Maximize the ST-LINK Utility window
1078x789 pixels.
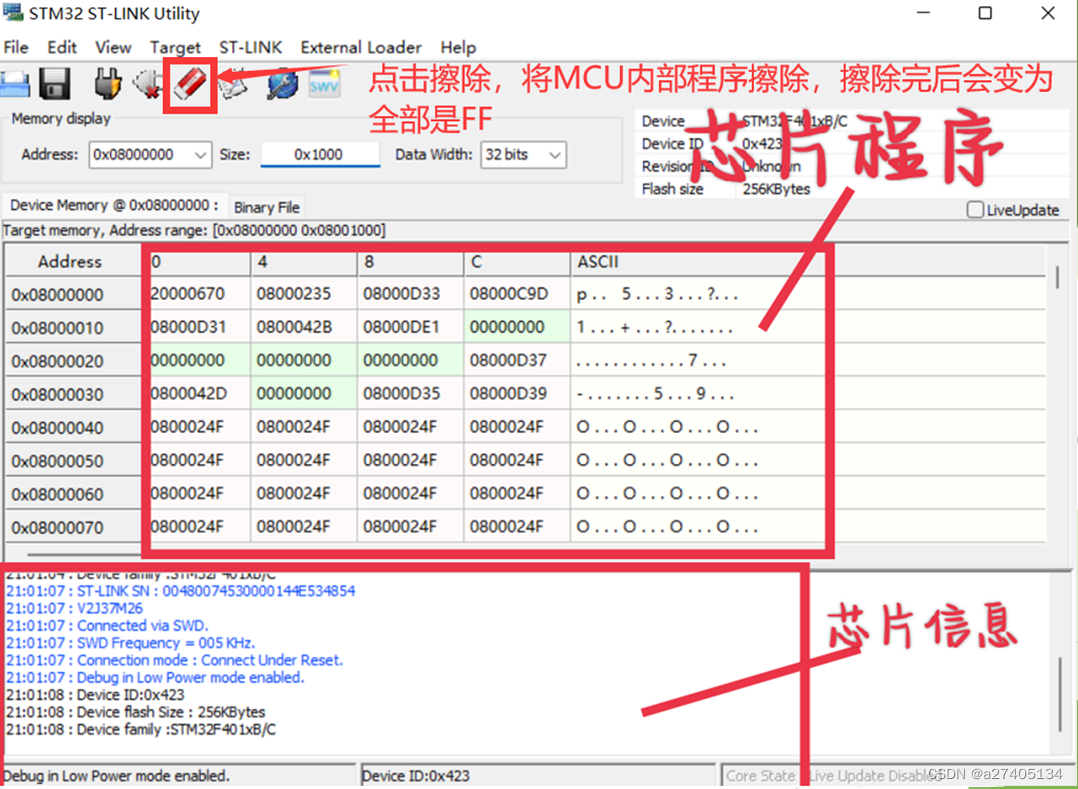point(985,13)
